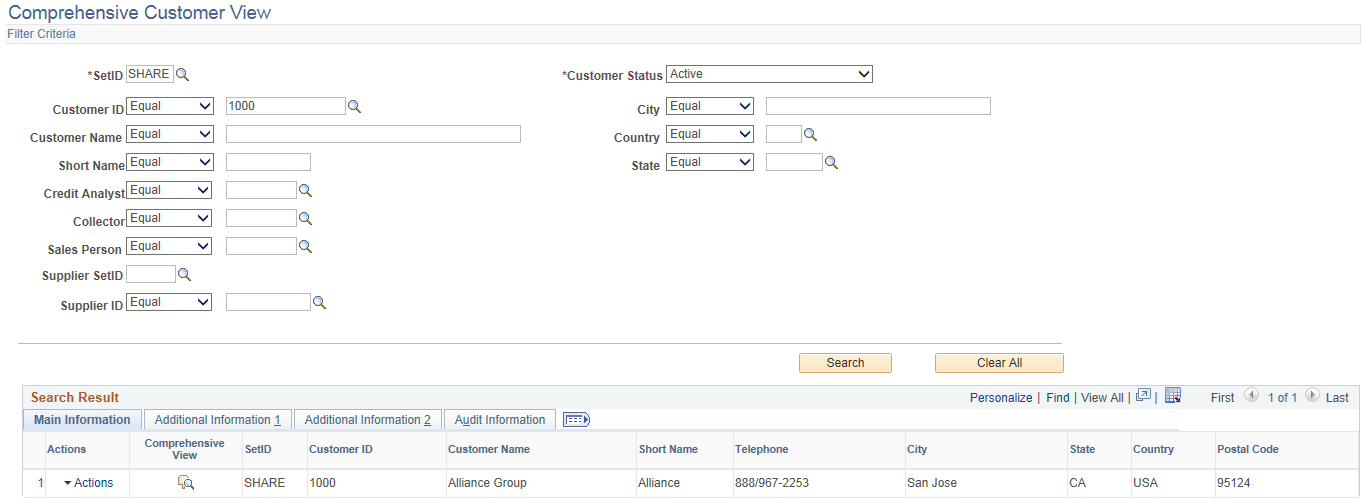The height and width of the screenshot is (502, 1365).
Task: Open the Personalize link
Action: 1001,398
